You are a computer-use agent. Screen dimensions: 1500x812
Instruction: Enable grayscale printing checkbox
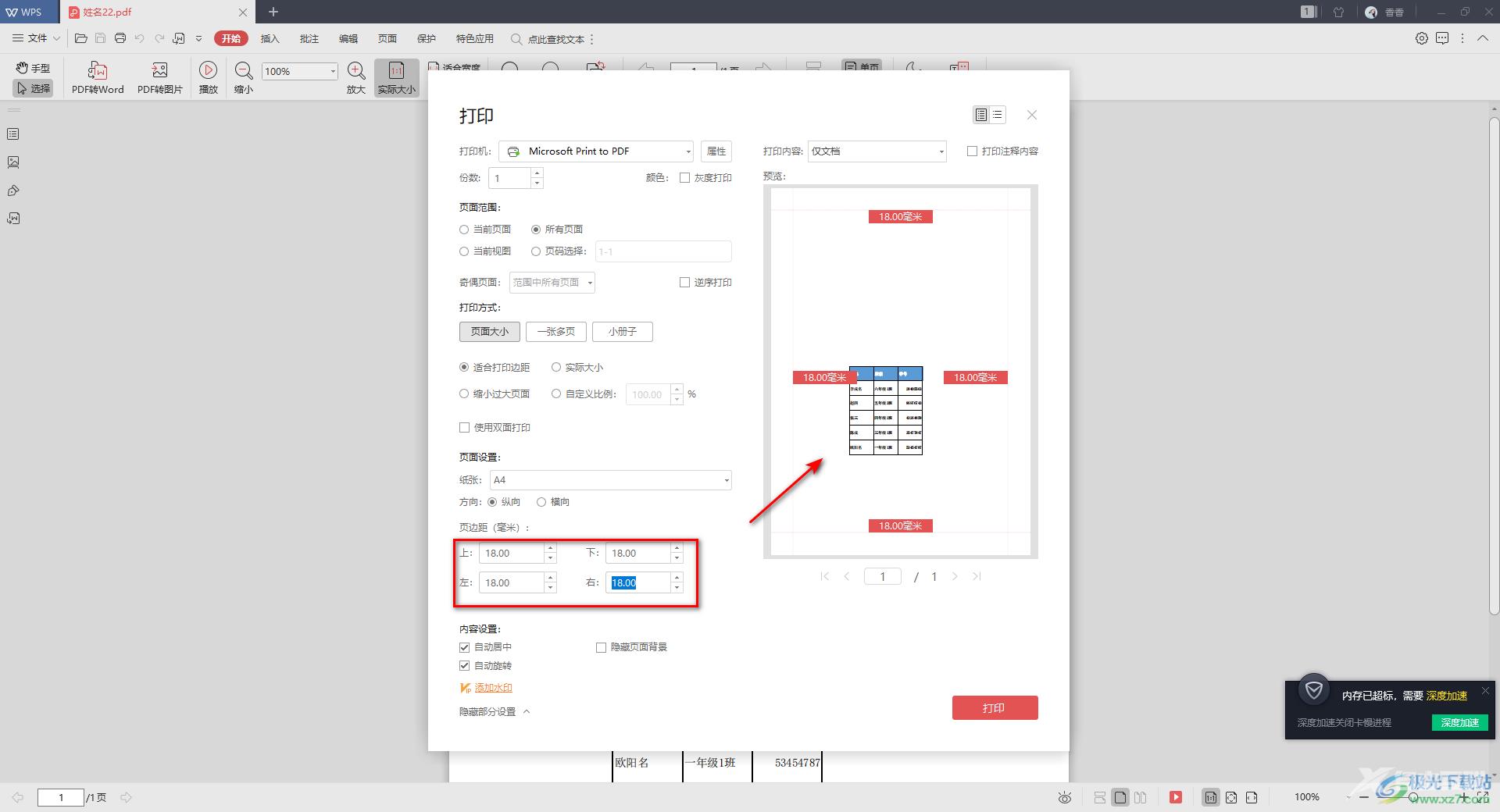(x=684, y=178)
